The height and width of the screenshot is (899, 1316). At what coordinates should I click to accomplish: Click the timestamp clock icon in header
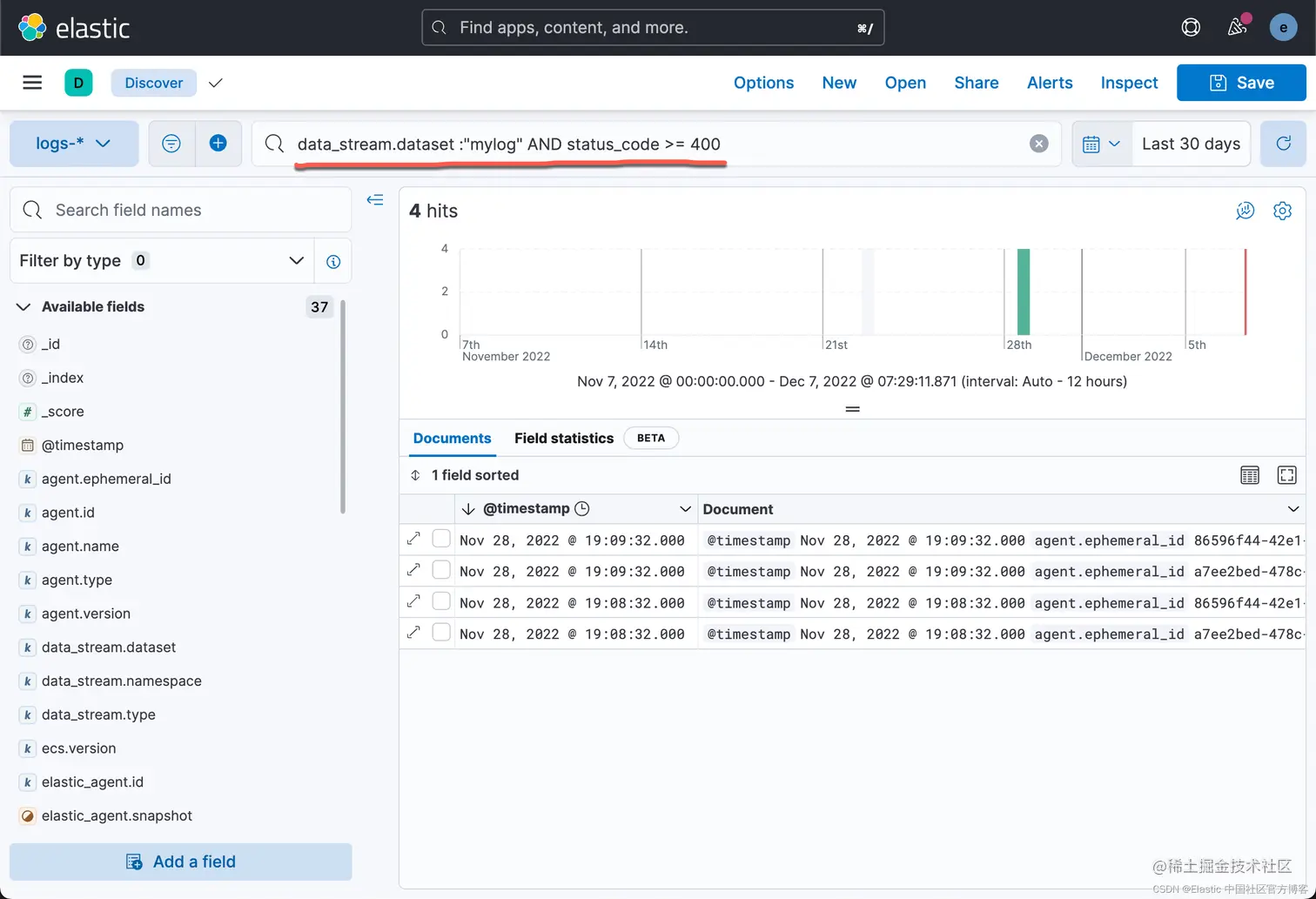582,508
